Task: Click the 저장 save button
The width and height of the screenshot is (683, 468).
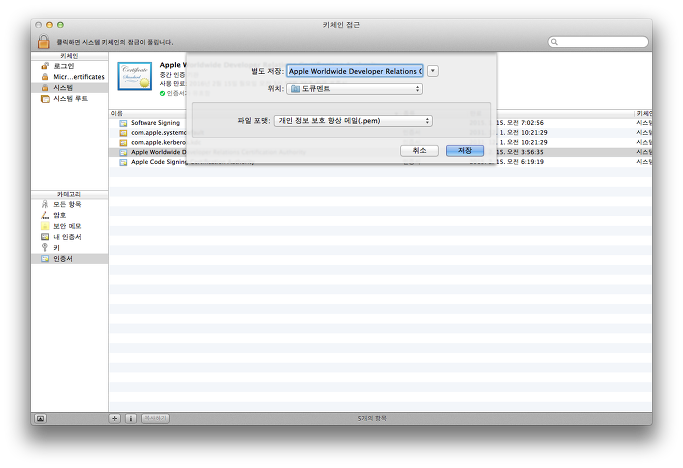Action: click(x=465, y=150)
